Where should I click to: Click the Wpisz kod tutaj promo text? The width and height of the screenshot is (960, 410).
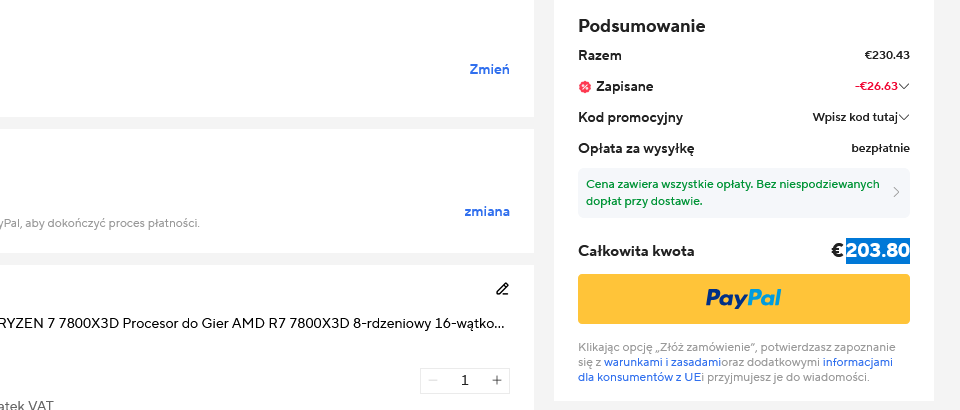[855, 117]
